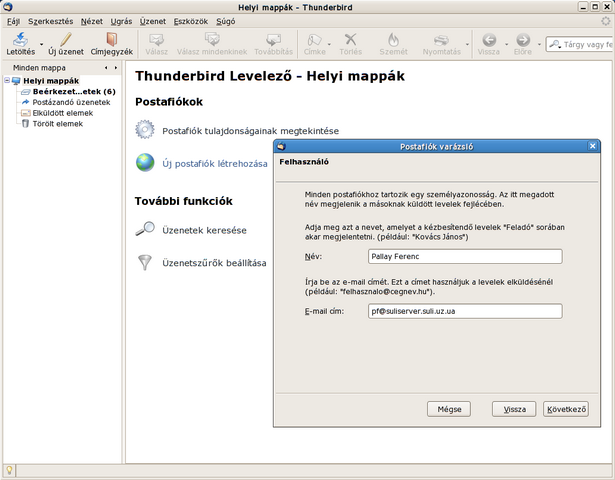Click the Új postafiók létrehozása globe icon

tap(145, 163)
